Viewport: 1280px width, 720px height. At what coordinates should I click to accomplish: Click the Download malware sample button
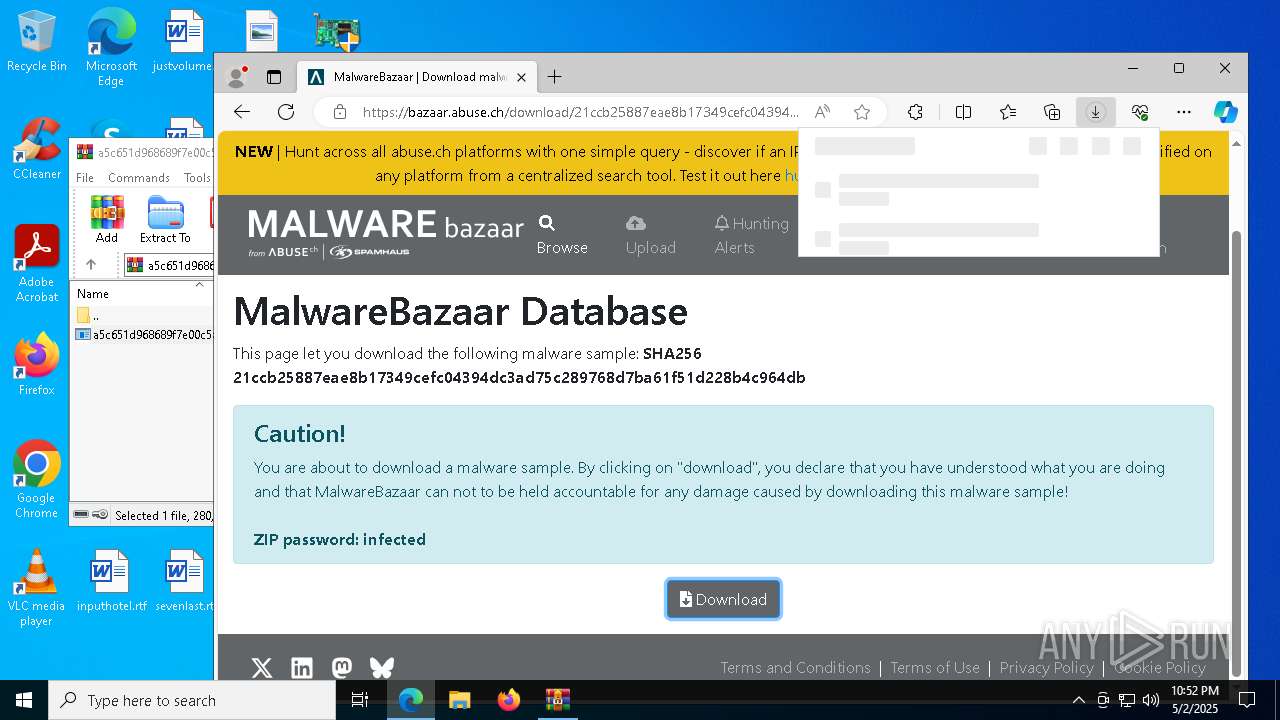point(723,599)
